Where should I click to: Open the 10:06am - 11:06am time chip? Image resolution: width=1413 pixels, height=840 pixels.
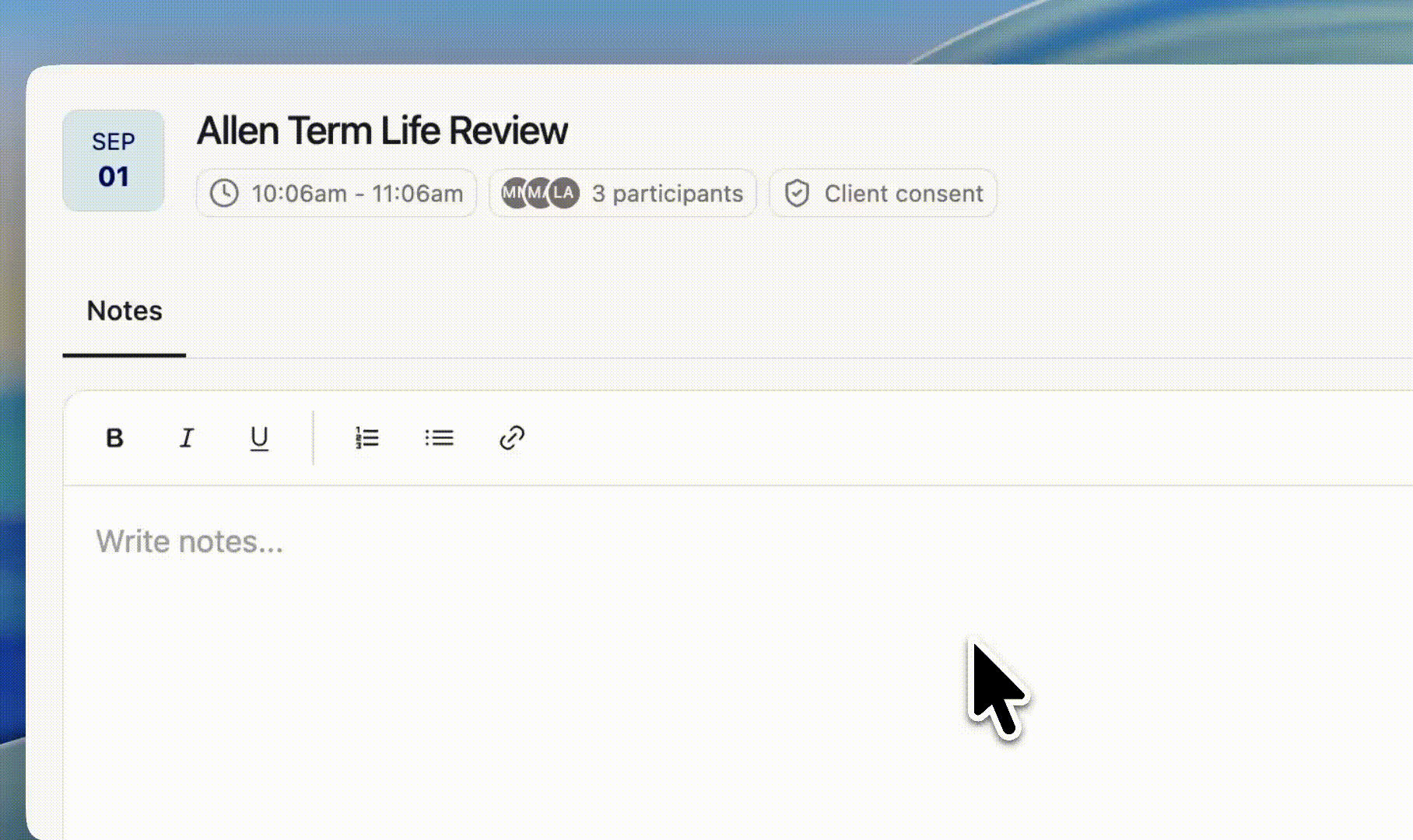pos(336,193)
